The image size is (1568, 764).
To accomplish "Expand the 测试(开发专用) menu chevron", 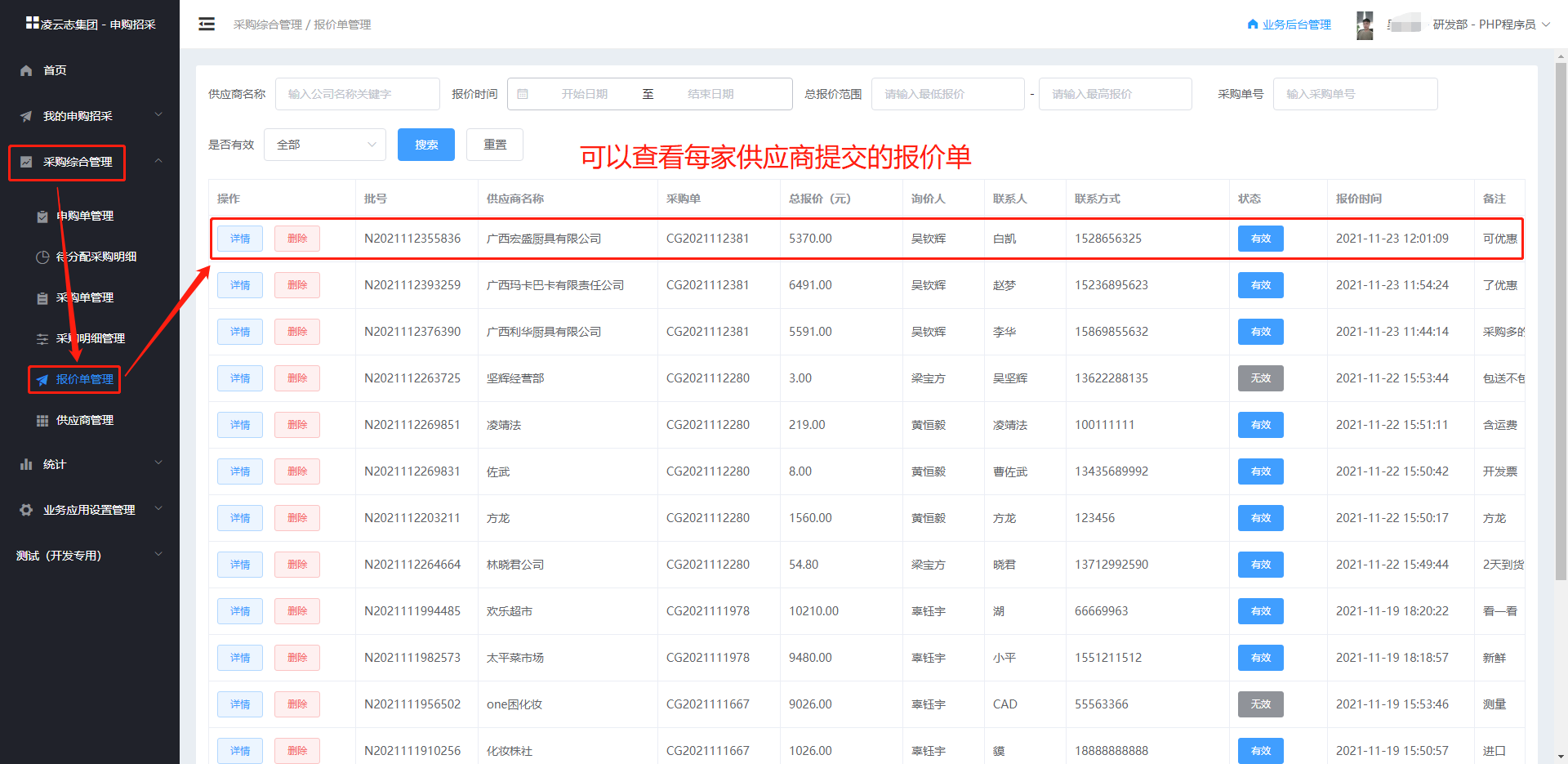I will (158, 555).
